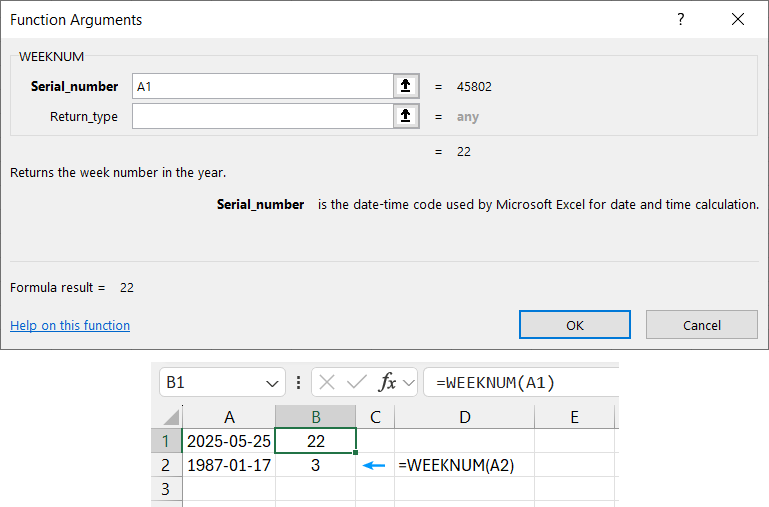The image size is (769, 507).
Task: Cancel formula entry with the X icon
Action: (x=327, y=382)
